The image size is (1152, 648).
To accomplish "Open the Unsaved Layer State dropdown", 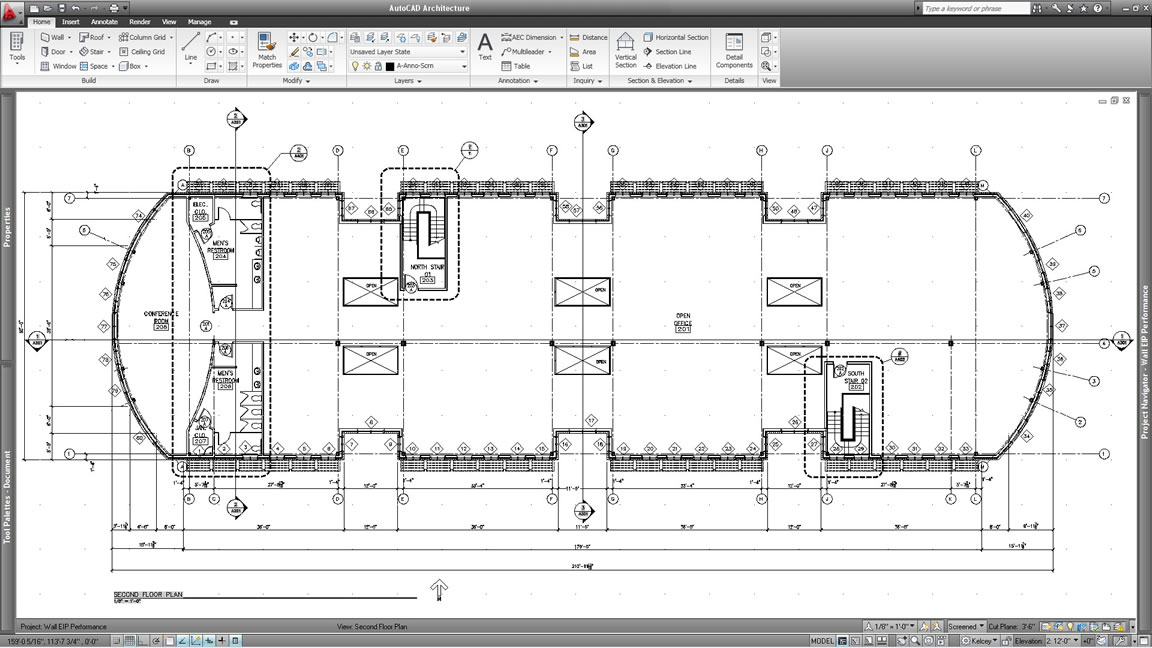I will tap(407, 51).
